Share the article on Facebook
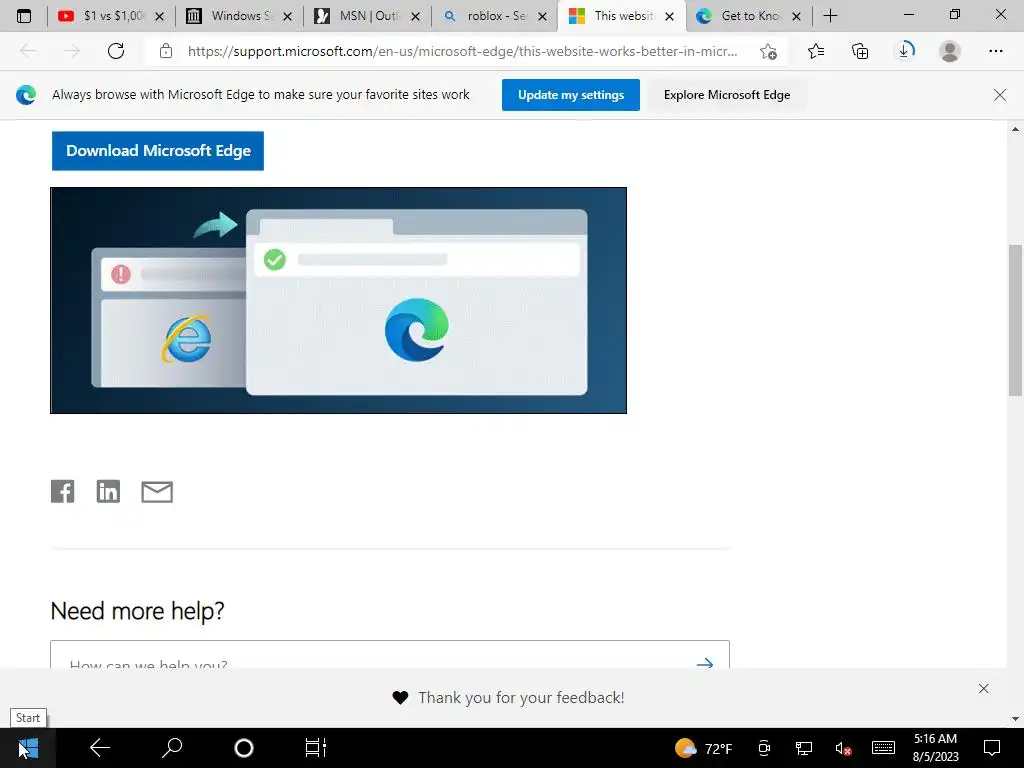Image resolution: width=1024 pixels, height=768 pixels. (63, 491)
